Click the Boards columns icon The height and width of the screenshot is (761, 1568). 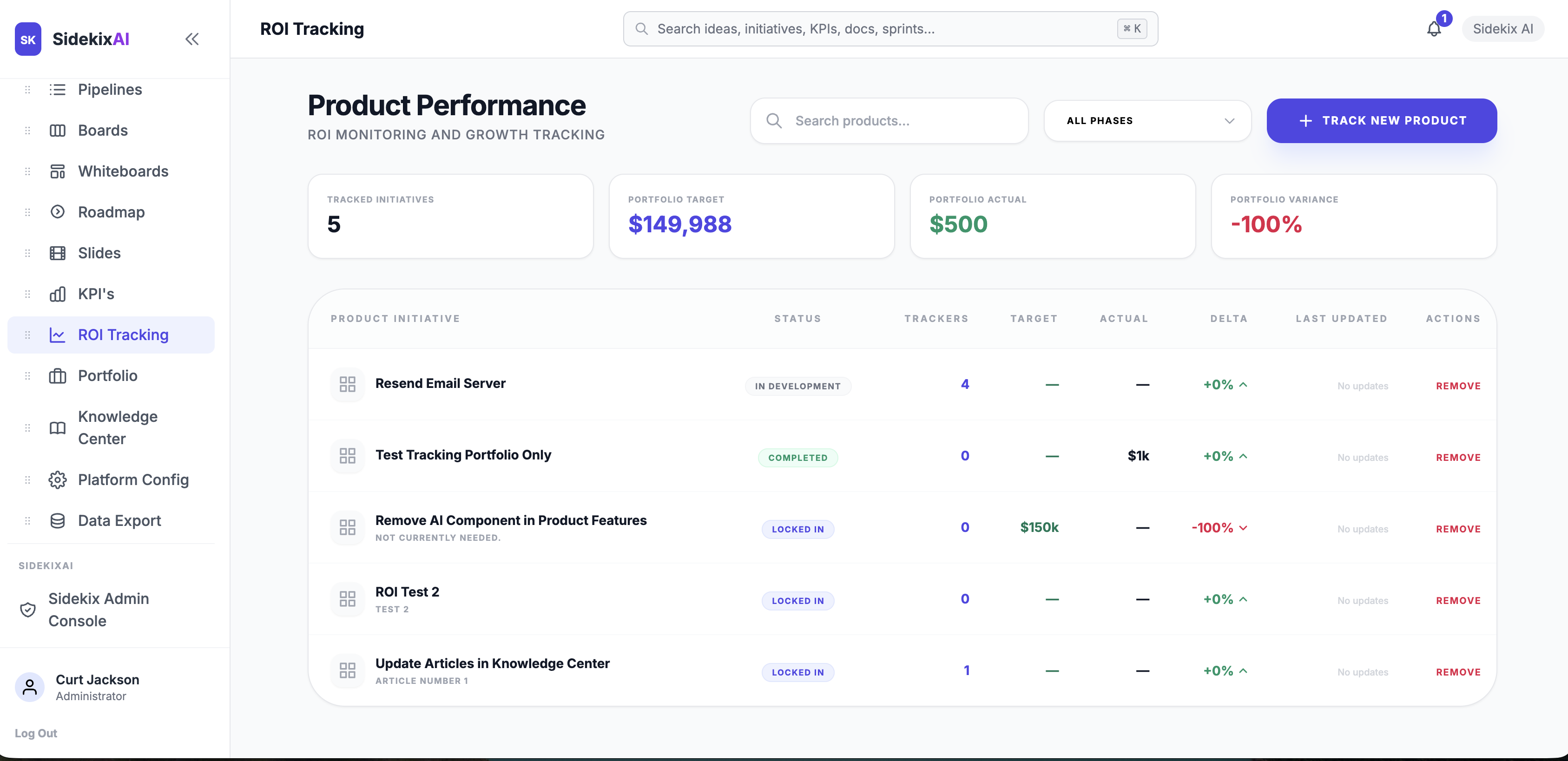(57, 130)
